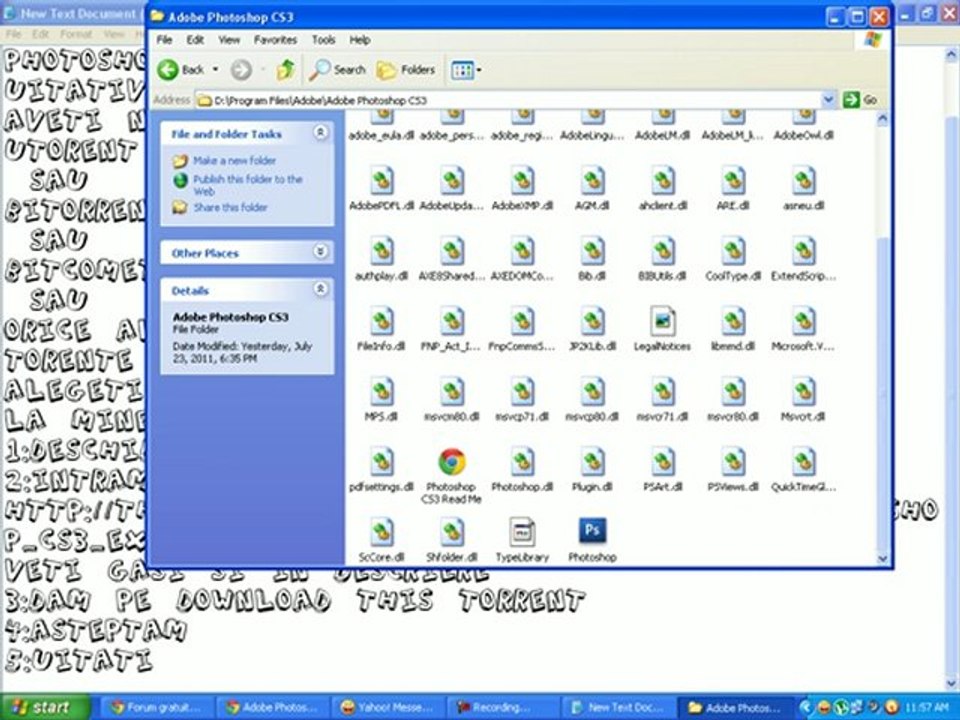This screenshot has width=960, height=720.
Task: Select ARE.dll file icon
Action: click(x=733, y=181)
